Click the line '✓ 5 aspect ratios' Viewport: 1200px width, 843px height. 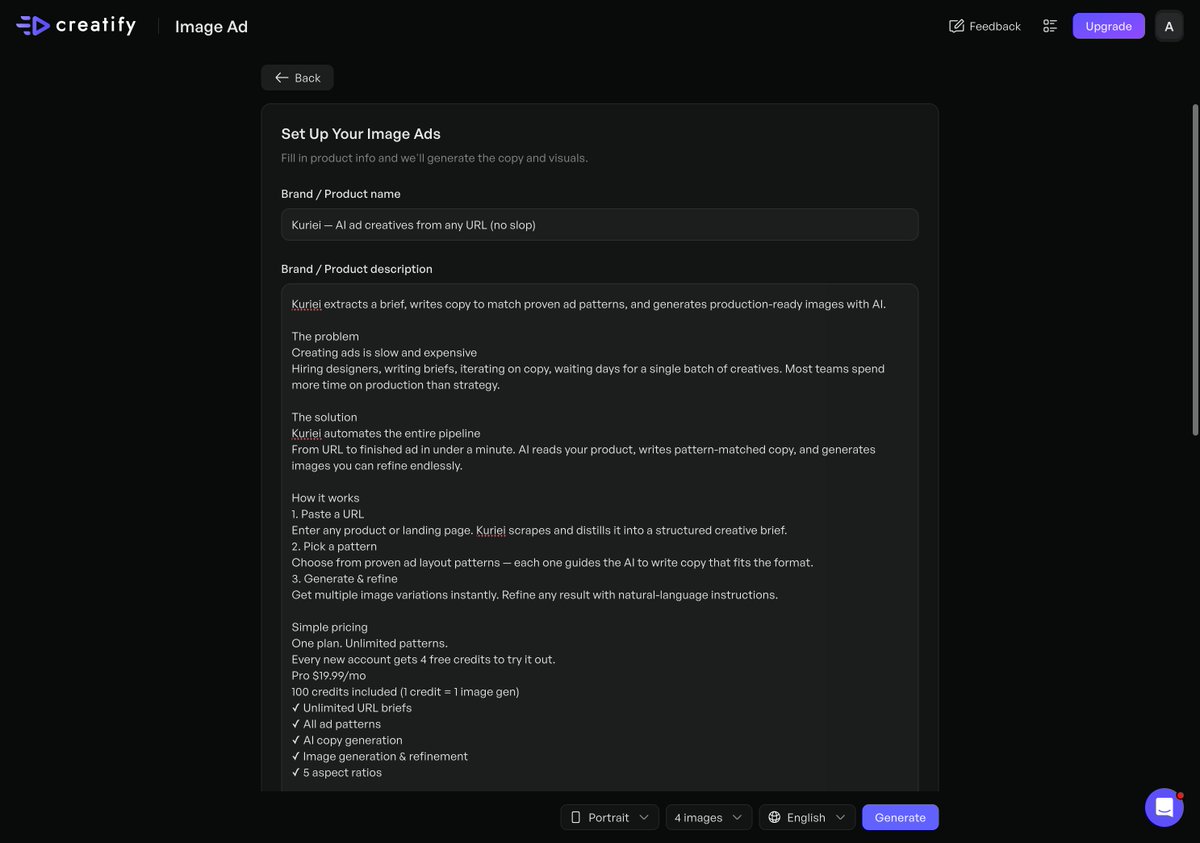click(x=337, y=773)
